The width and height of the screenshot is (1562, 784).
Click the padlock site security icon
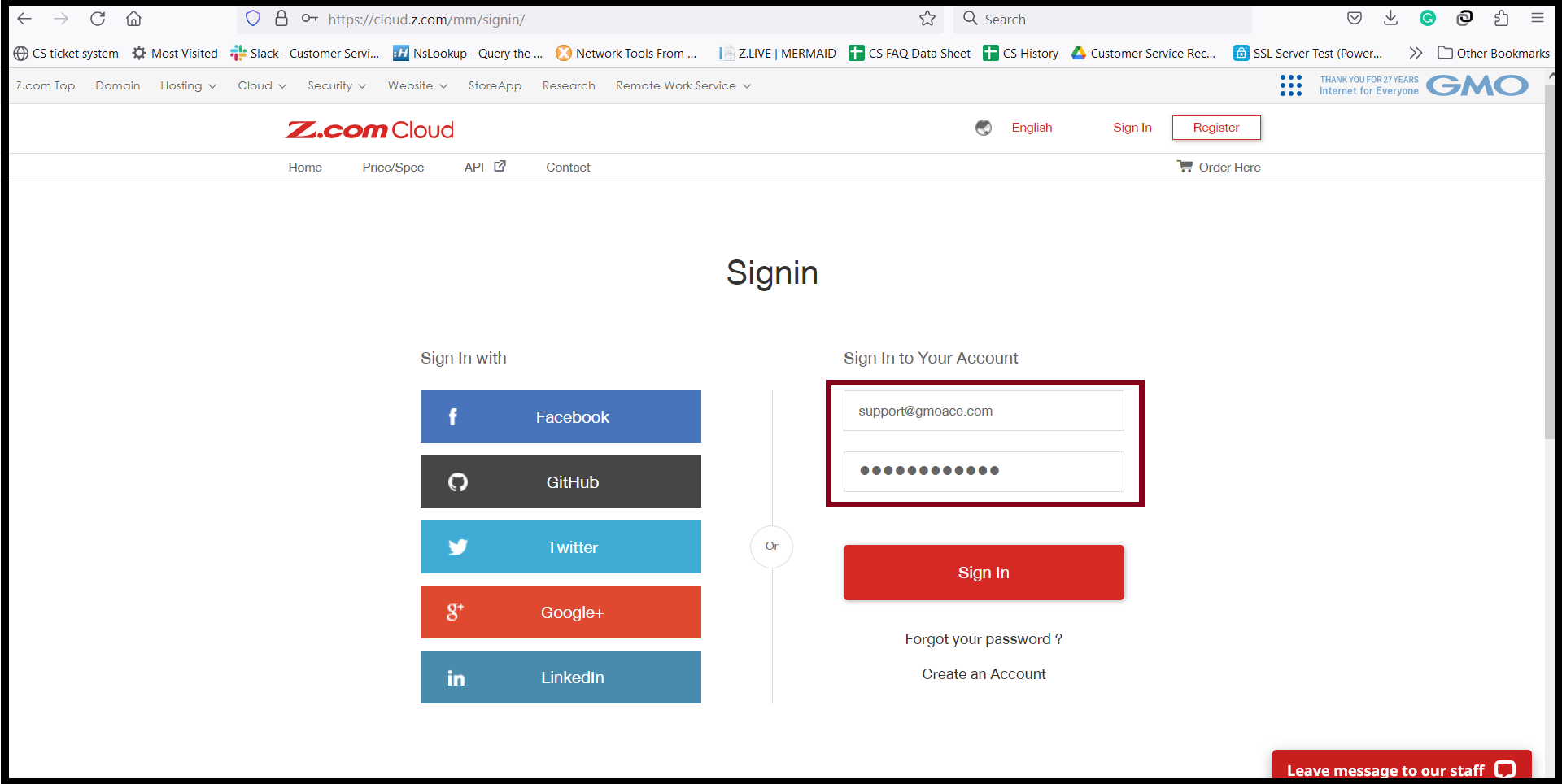pyautogui.click(x=281, y=19)
